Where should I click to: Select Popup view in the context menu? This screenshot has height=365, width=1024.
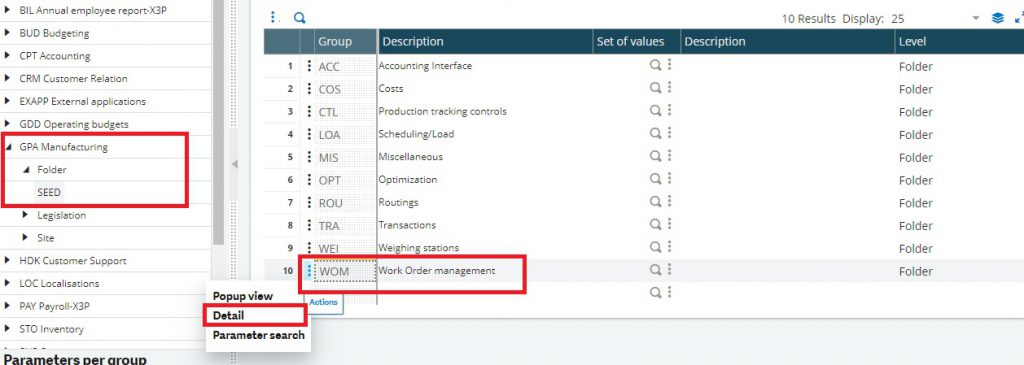coord(242,296)
